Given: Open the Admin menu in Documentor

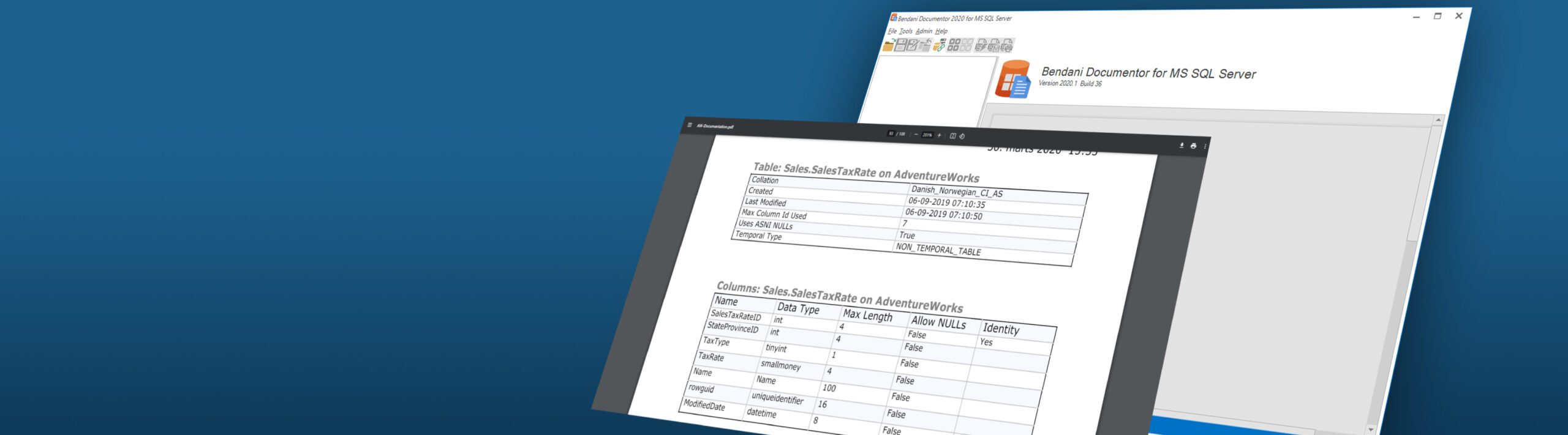Looking at the screenshot, I should (x=924, y=31).
